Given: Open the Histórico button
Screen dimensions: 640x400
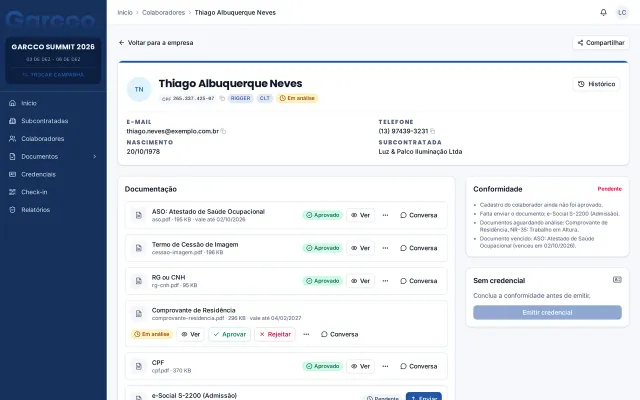Looking at the screenshot, I should point(596,84).
